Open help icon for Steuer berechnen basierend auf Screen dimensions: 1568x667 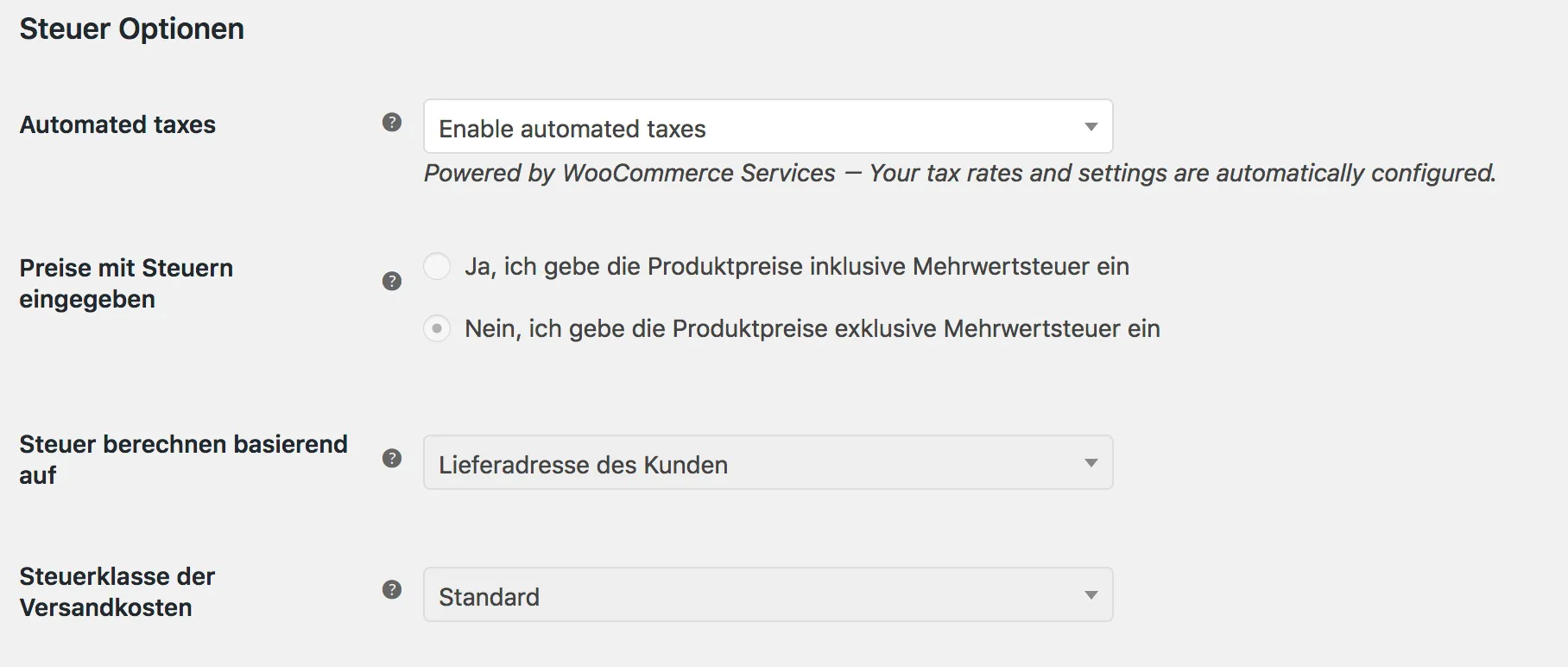[392, 458]
